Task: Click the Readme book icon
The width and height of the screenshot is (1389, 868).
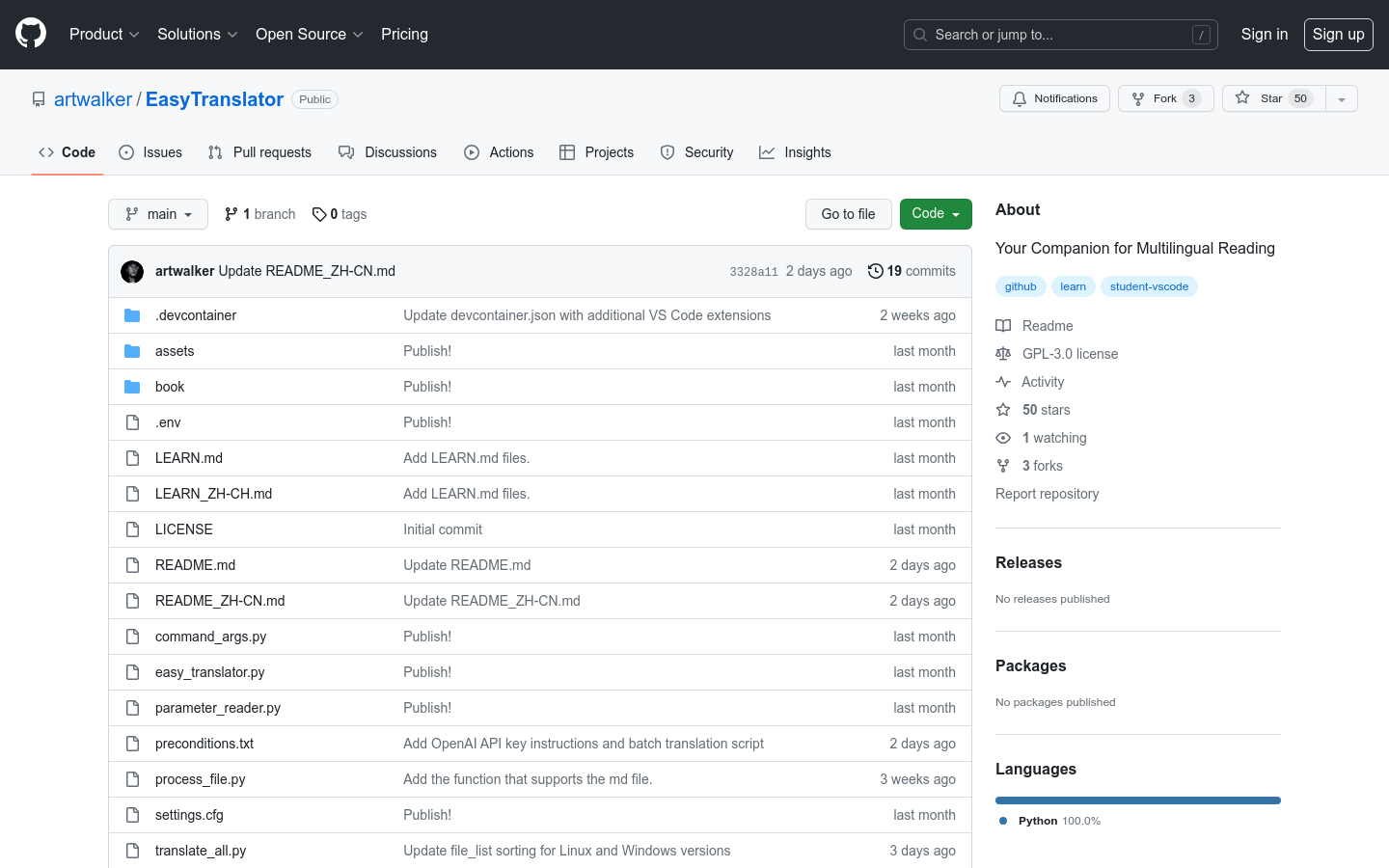Action: click(1003, 326)
